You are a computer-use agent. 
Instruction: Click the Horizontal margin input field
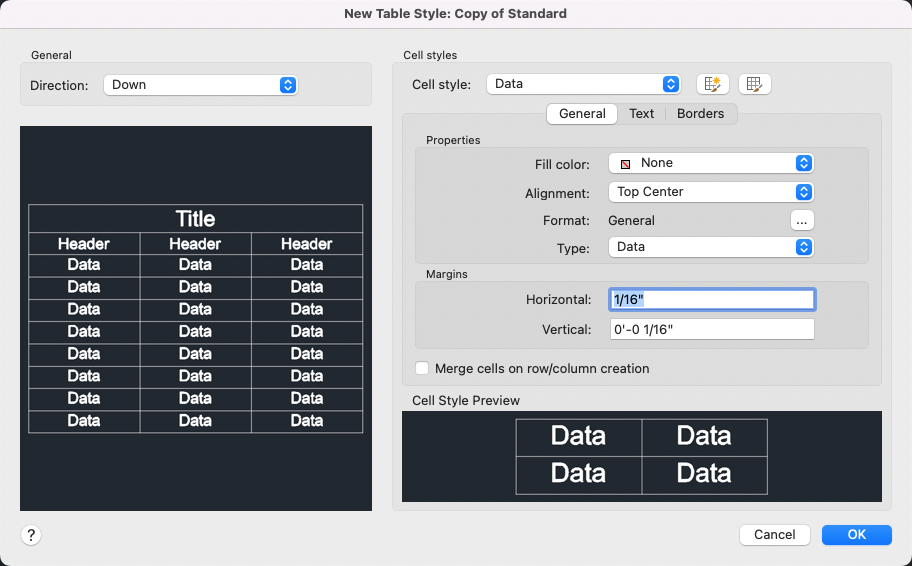click(x=711, y=299)
